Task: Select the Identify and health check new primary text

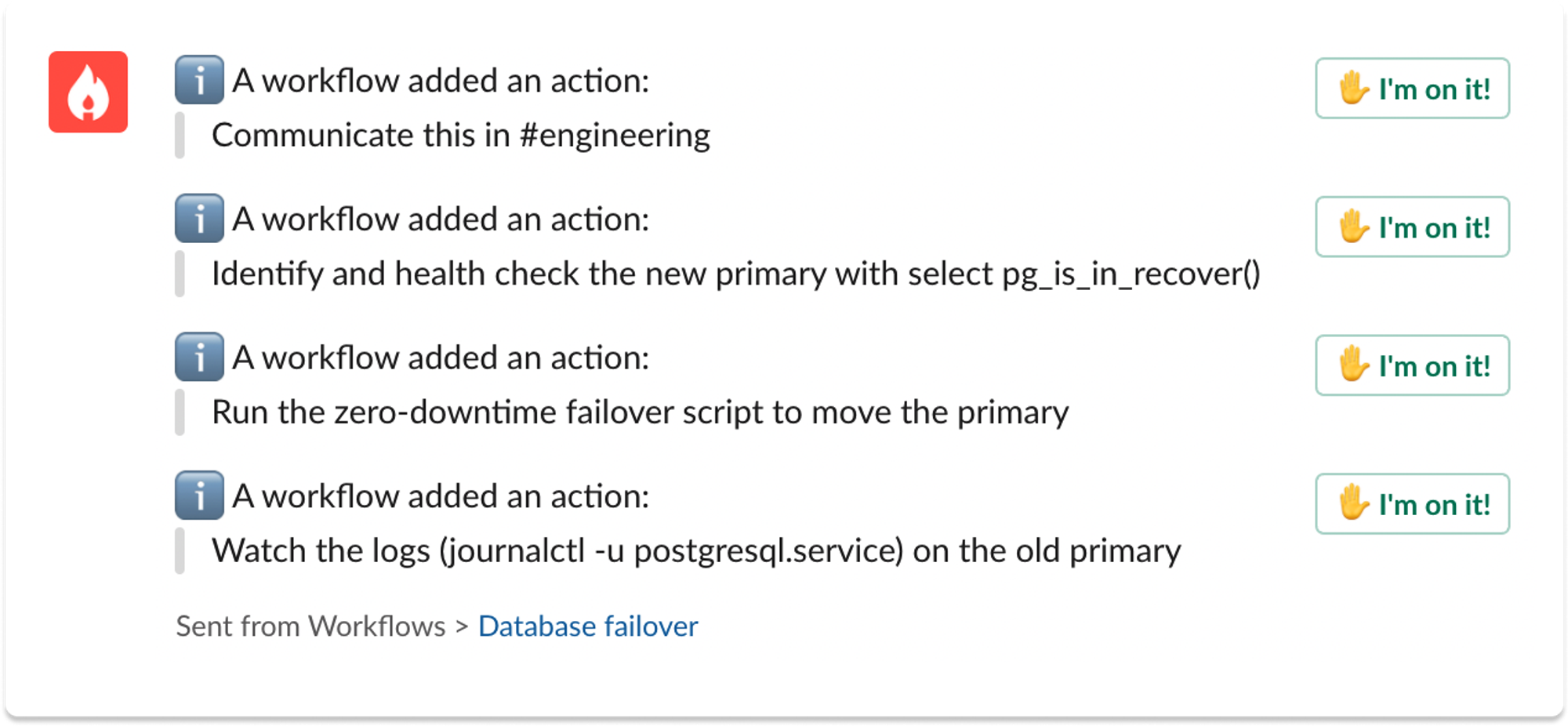Action: 735,274
